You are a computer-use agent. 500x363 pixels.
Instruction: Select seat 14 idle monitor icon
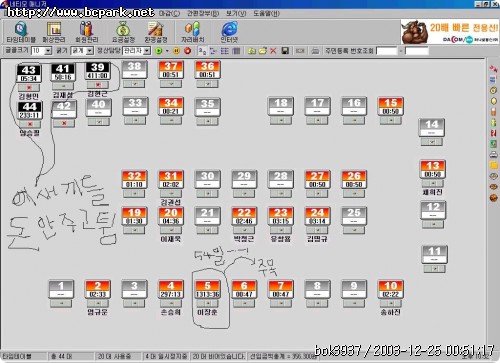432,127
